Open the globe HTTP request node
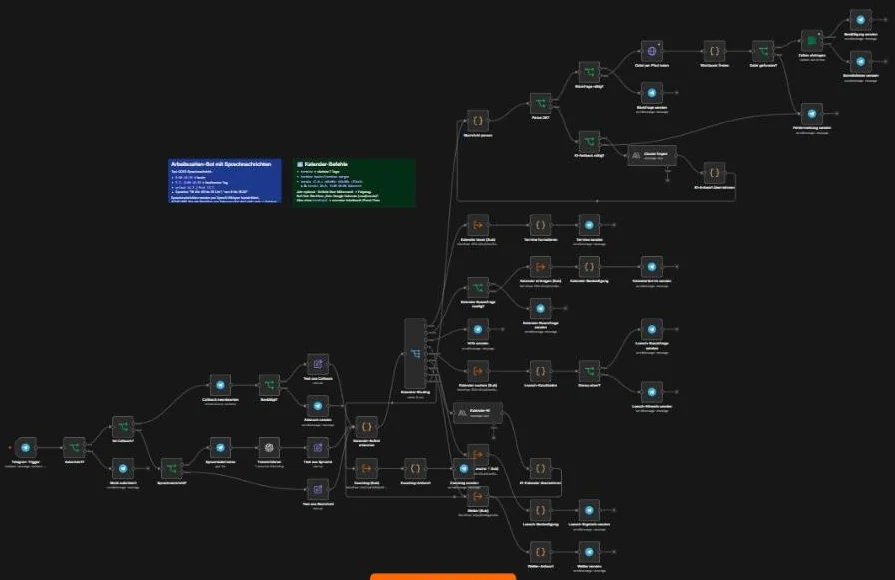This screenshot has width=895, height=580. tap(652, 51)
